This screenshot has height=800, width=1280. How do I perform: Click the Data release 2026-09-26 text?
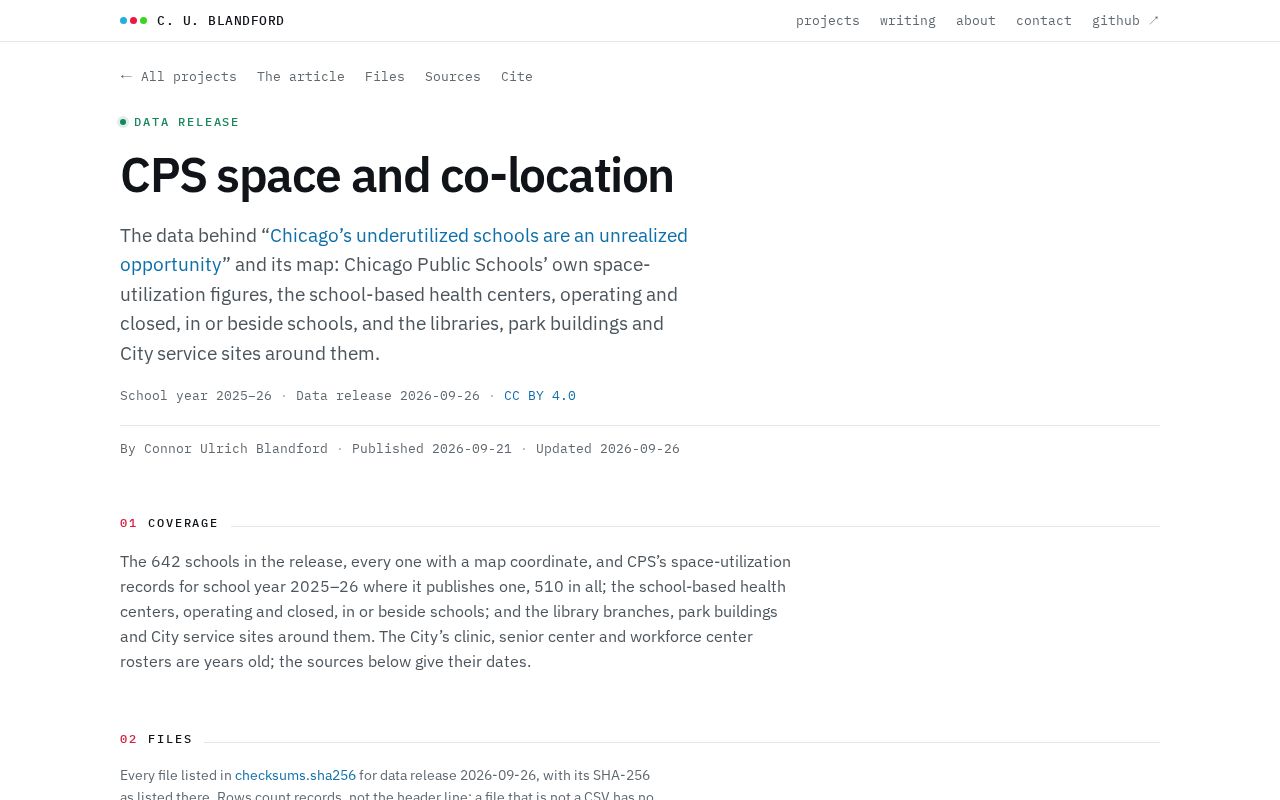tap(388, 395)
